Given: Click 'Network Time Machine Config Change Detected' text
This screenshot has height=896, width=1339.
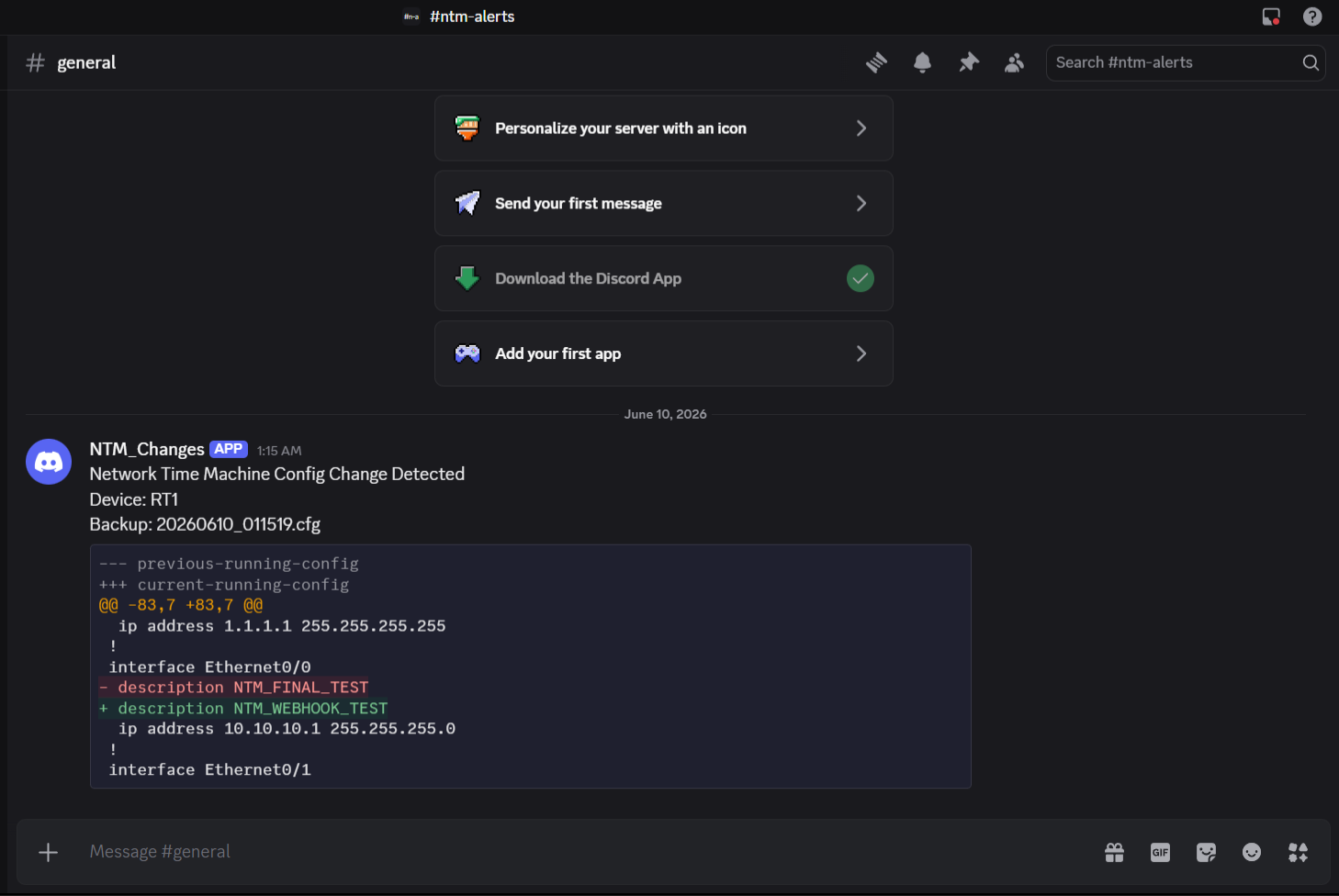Looking at the screenshot, I should [277, 474].
